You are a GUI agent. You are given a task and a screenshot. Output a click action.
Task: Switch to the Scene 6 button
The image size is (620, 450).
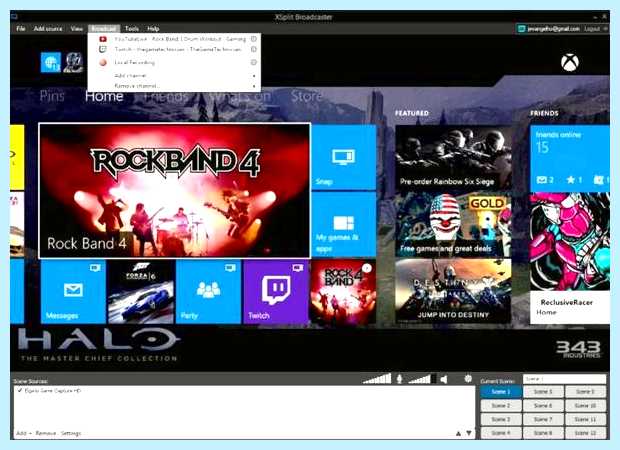point(543,406)
